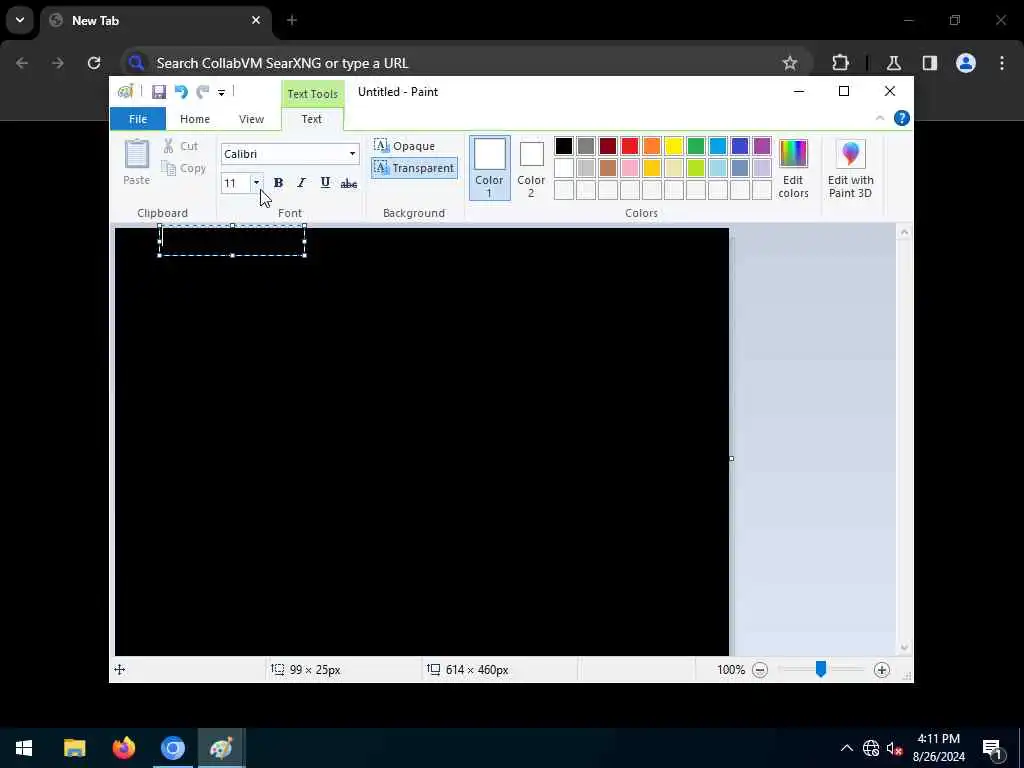Image resolution: width=1024 pixels, height=768 pixels.
Task: Click Edit with Paint 3D
Action: (x=850, y=168)
